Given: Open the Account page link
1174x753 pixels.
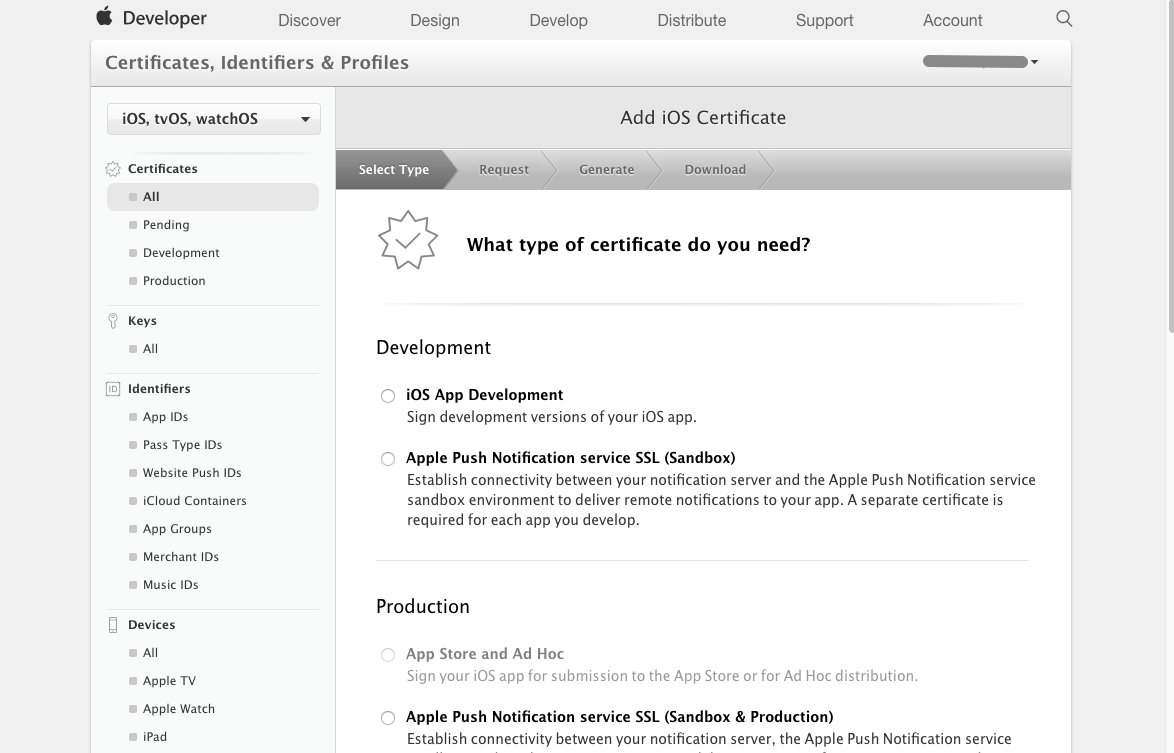Looking at the screenshot, I should [952, 20].
